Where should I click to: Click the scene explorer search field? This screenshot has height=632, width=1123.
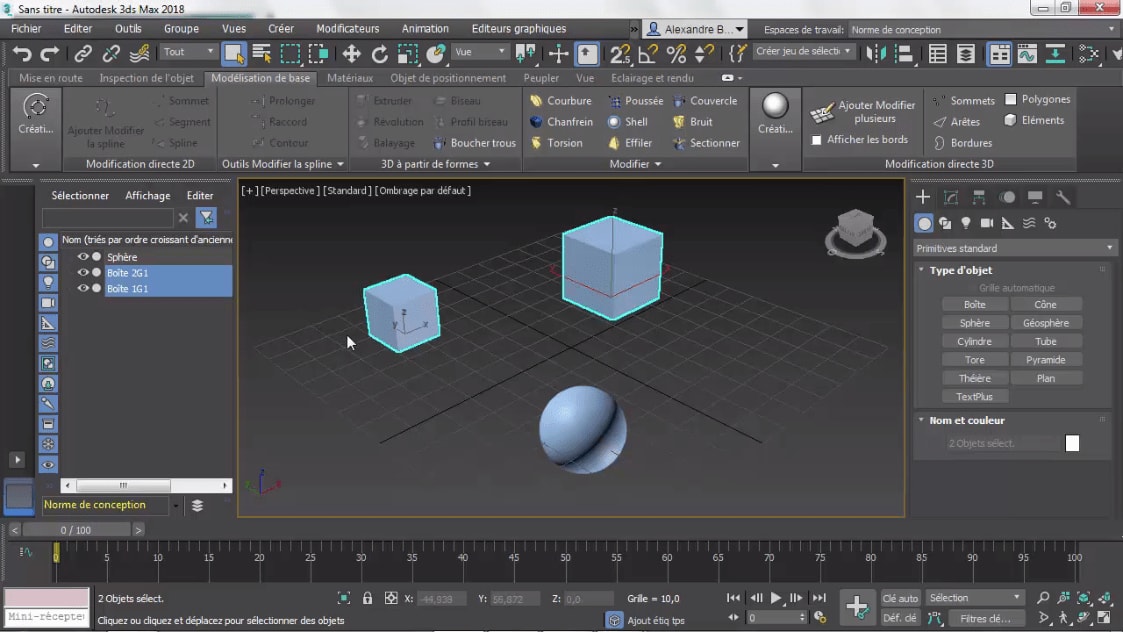click(x=107, y=217)
